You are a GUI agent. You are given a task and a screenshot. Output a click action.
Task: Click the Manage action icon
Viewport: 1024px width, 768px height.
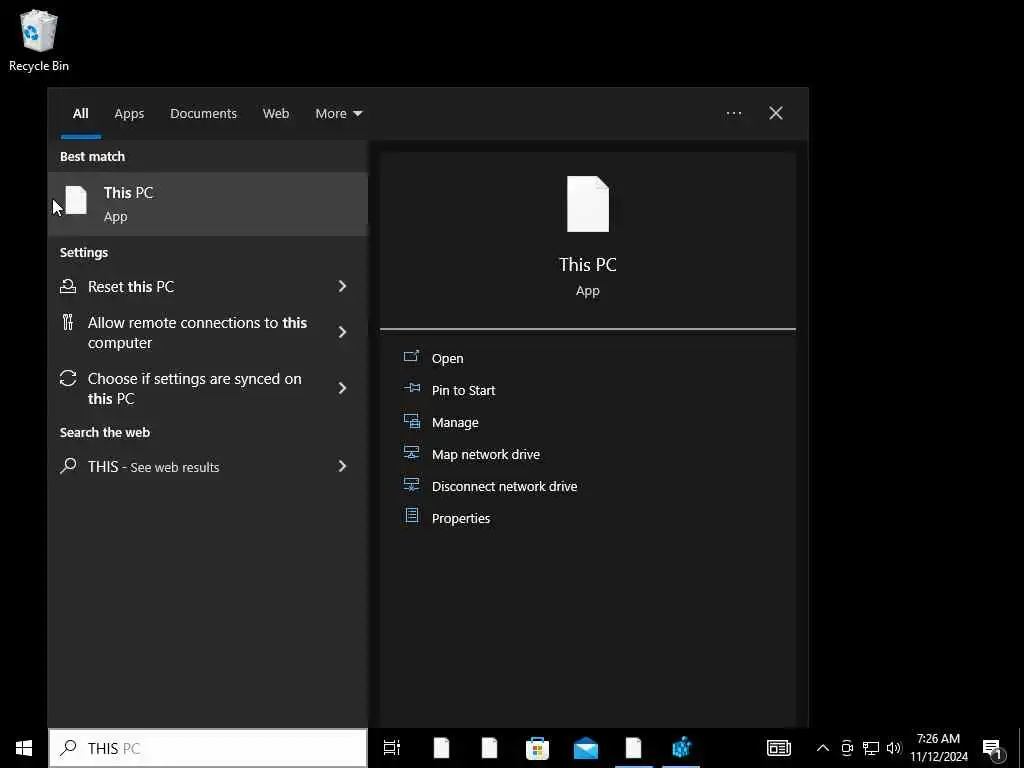[x=411, y=421]
